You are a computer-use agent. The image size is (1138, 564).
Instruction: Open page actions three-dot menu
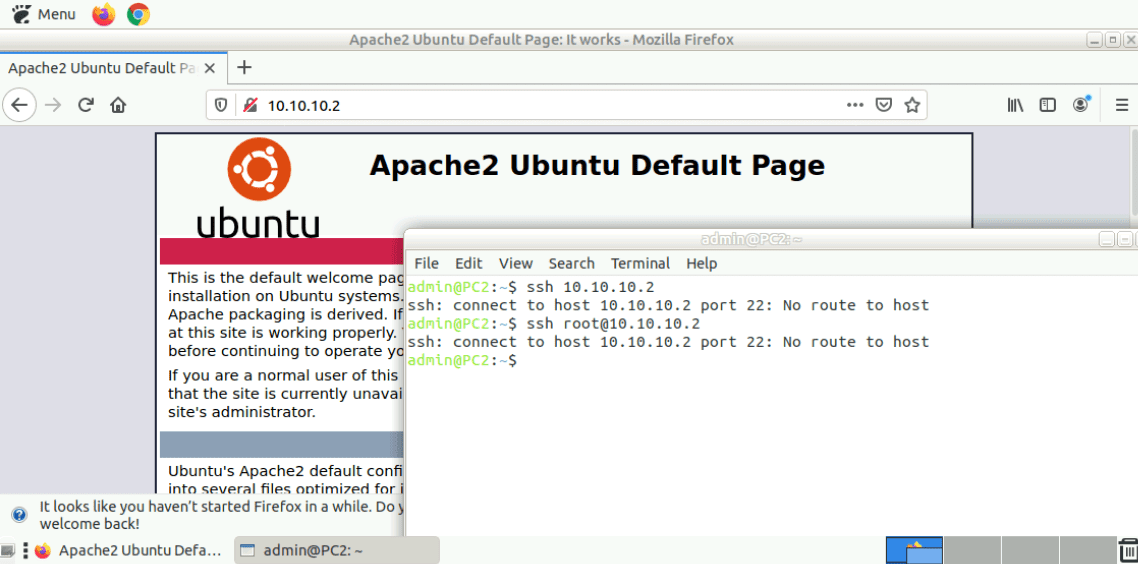(x=856, y=105)
